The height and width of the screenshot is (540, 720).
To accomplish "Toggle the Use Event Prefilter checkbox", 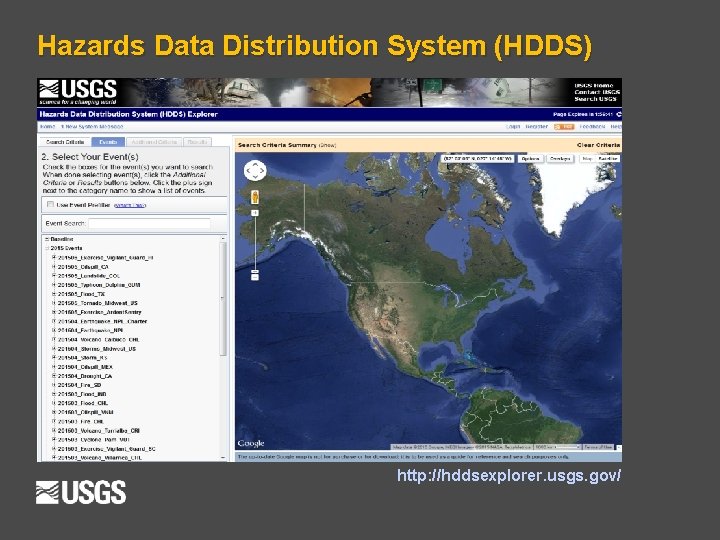I will point(51,205).
